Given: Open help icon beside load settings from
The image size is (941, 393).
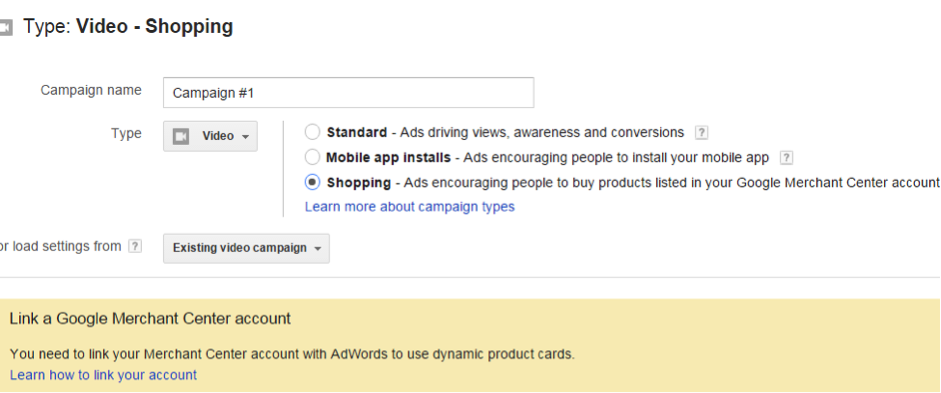Looking at the screenshot, I should point(136,246).
